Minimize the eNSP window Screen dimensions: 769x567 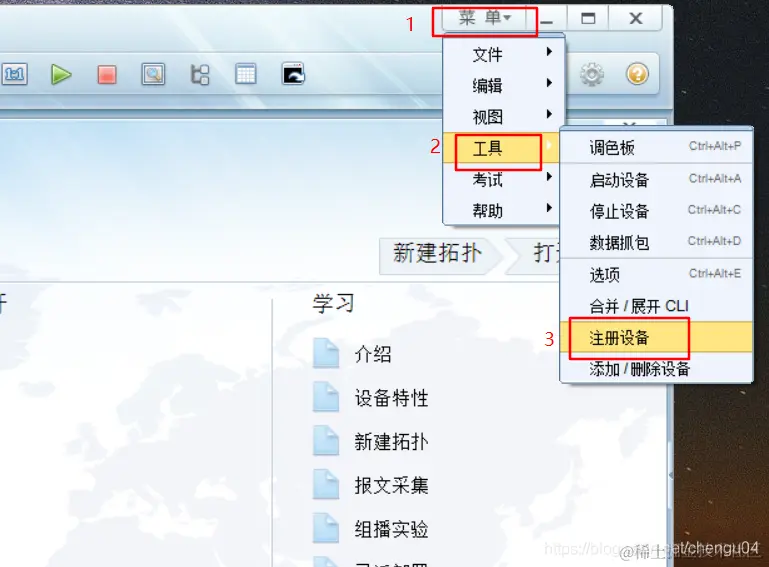point(547,19)
